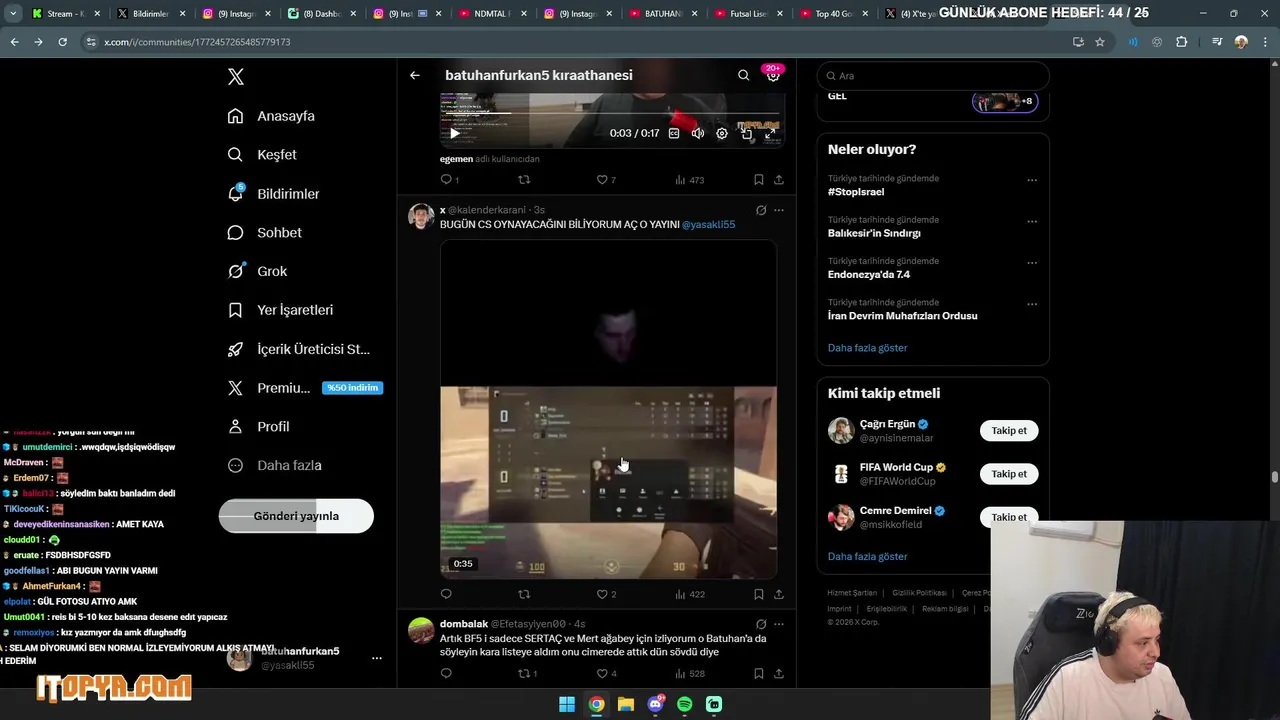Mute the egemen video volume
Screen dimensions: 1280x720
point(698,133)
